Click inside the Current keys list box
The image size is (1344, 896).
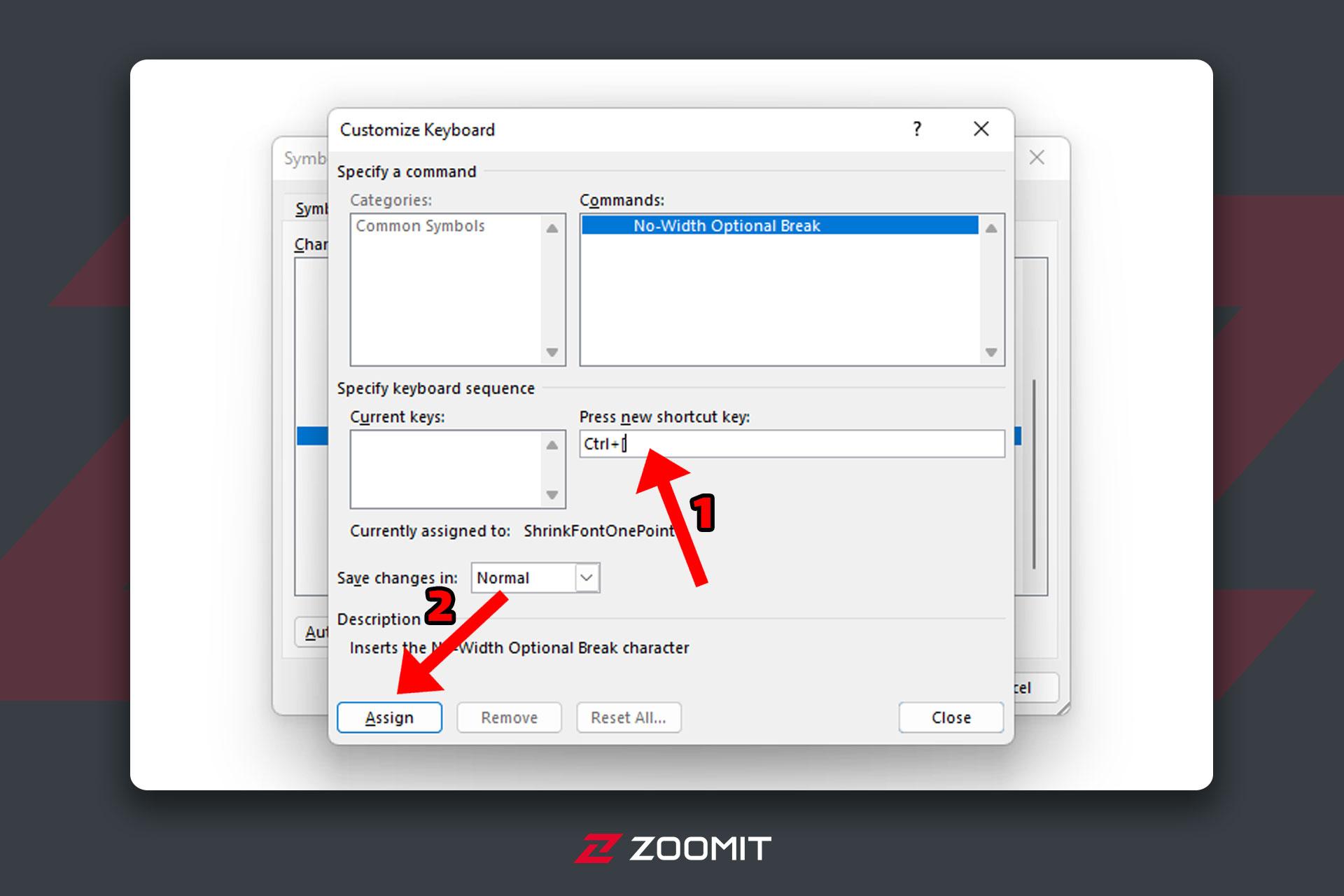click(447, 469)
